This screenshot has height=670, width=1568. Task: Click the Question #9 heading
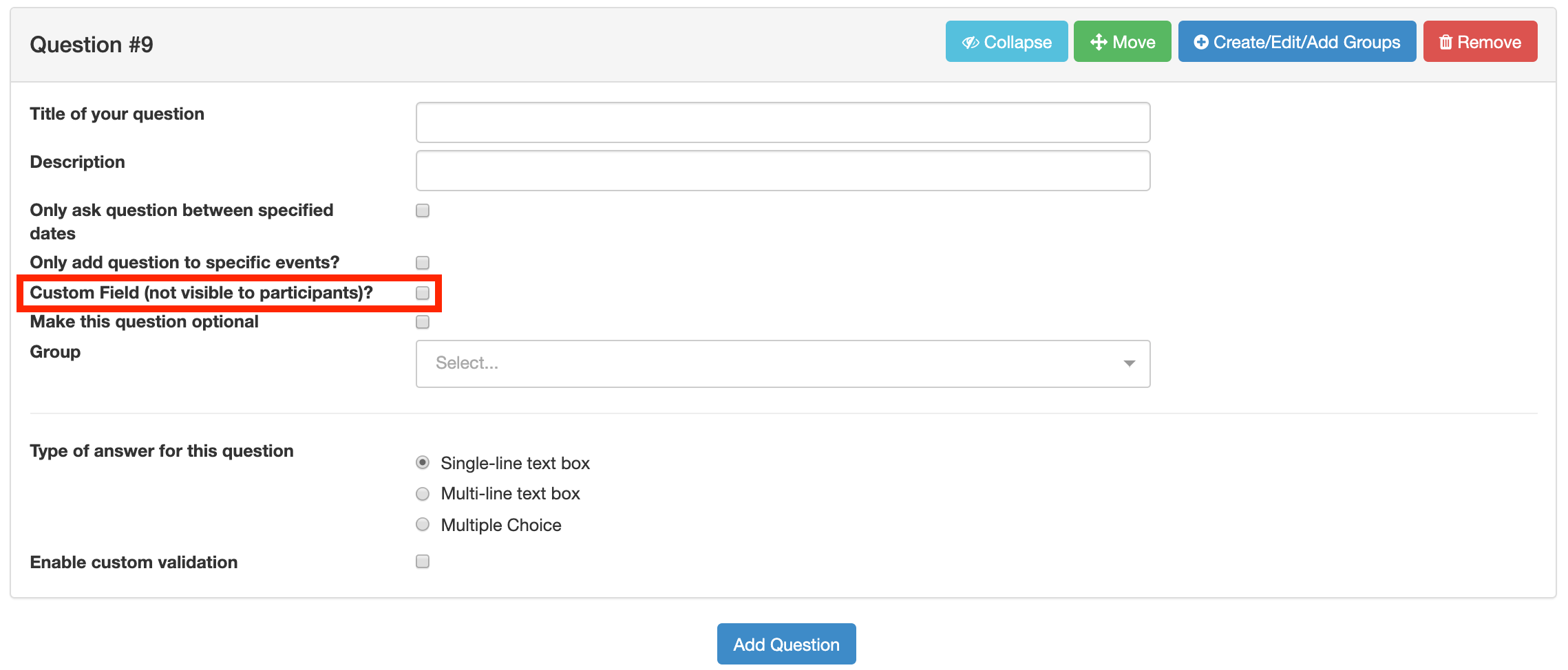(x=92, y=45)
